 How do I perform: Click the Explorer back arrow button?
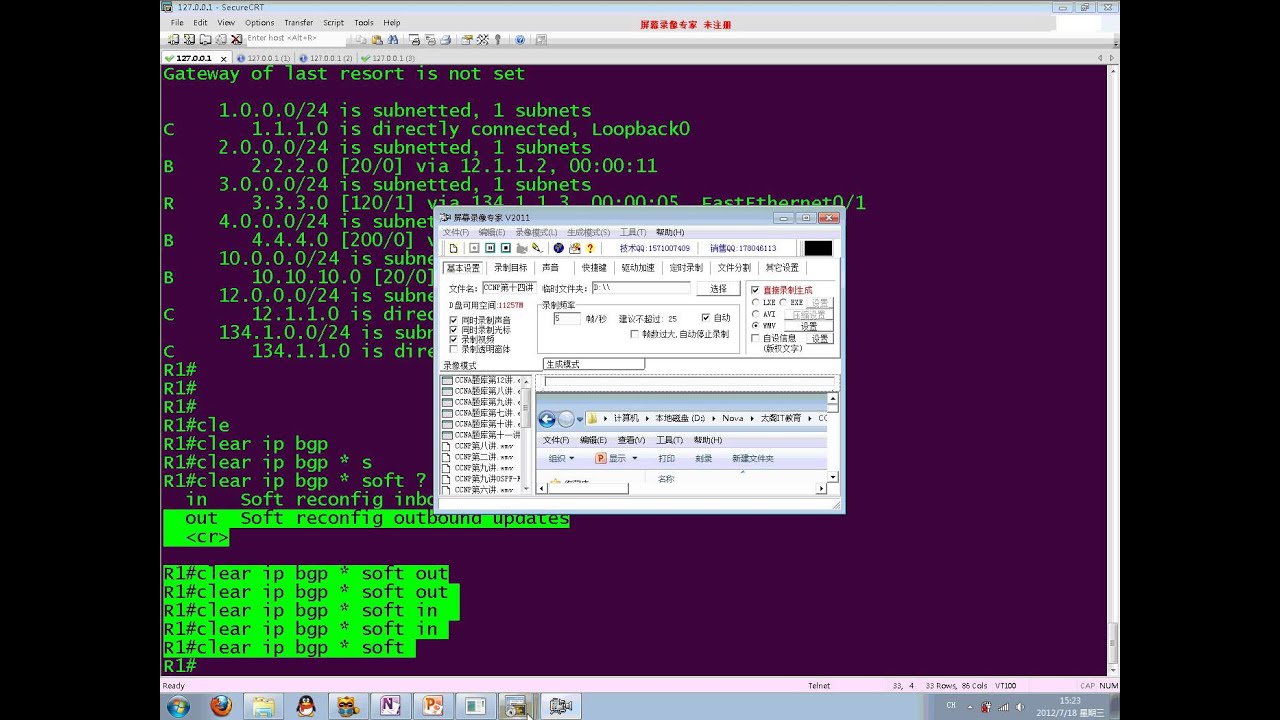[x=547, y=419]
